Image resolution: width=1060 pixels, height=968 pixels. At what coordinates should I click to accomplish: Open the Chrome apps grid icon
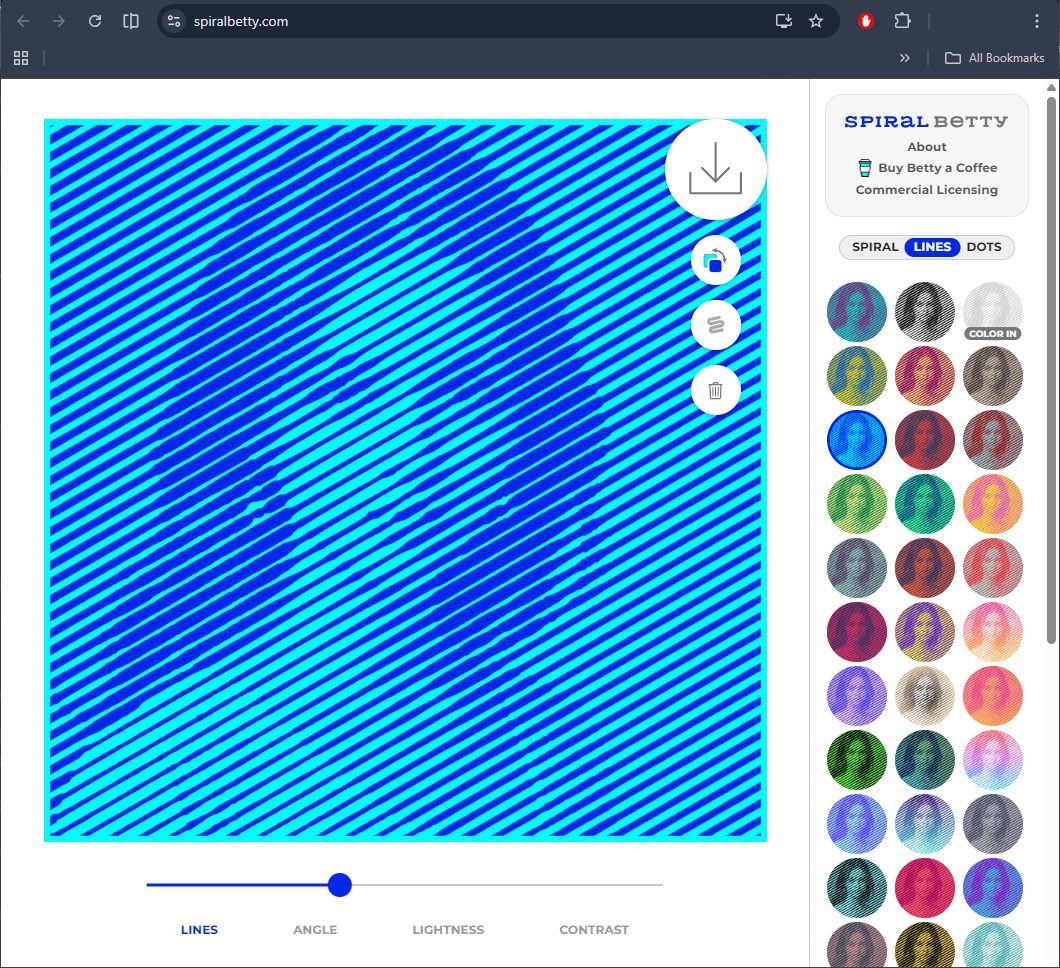click(21, 58)
